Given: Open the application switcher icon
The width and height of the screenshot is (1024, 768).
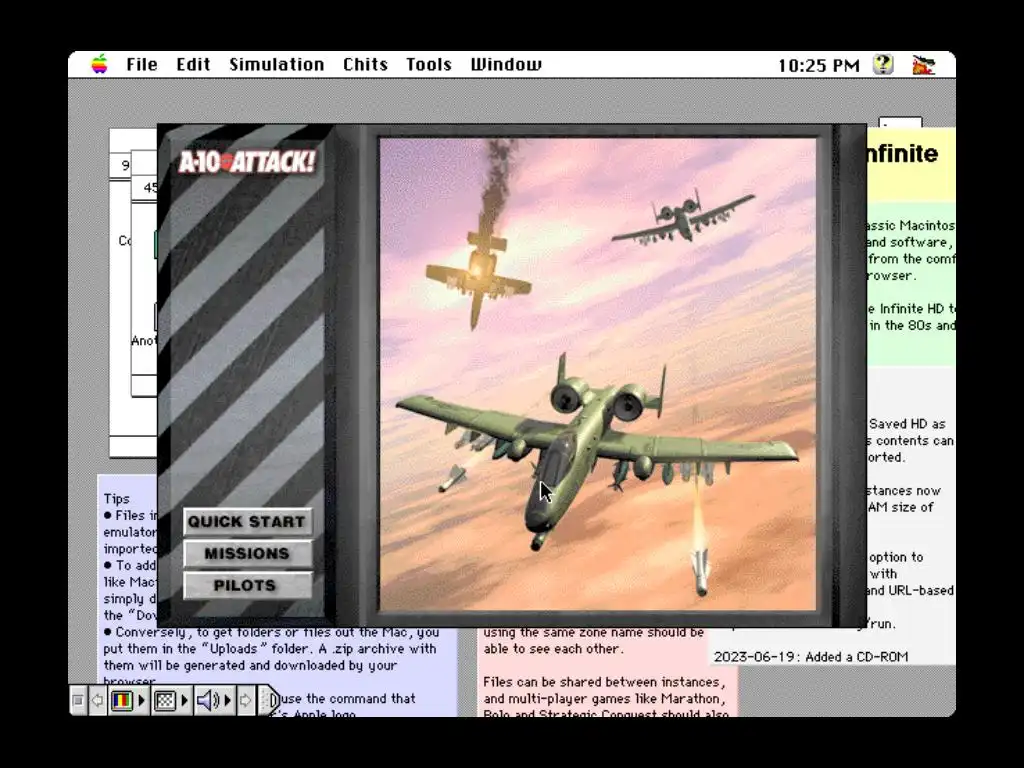Looking at the screenshot, I should 923,65.
